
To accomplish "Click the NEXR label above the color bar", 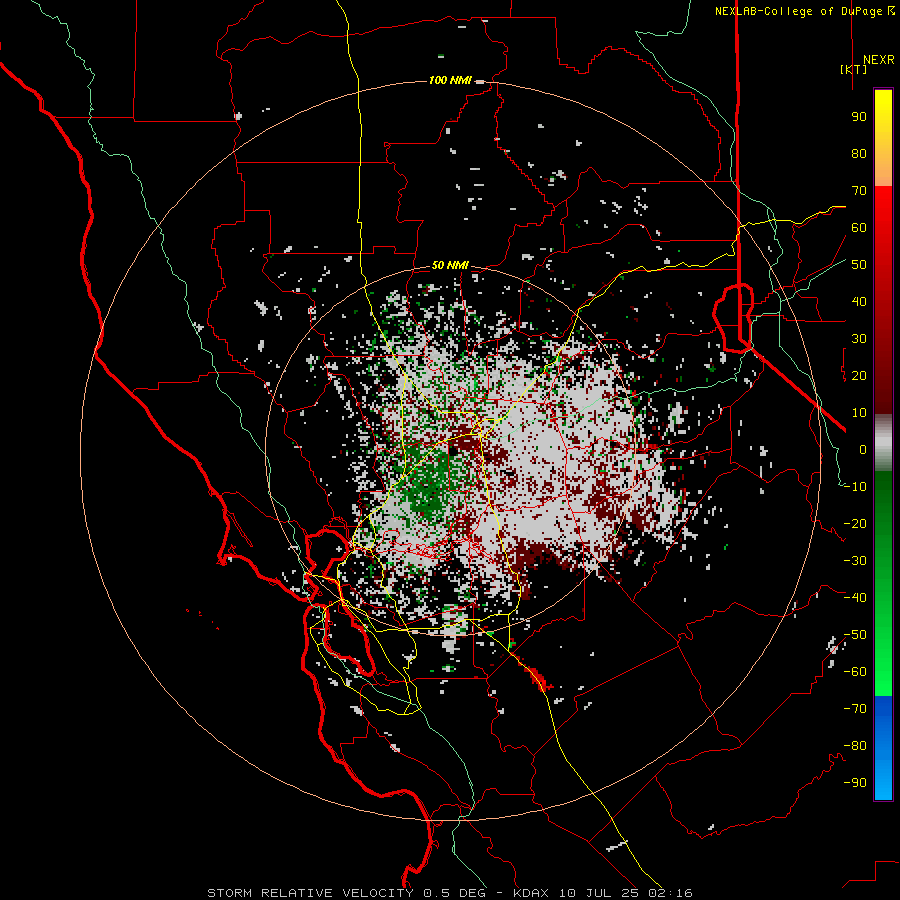I will tap(878, 60).
